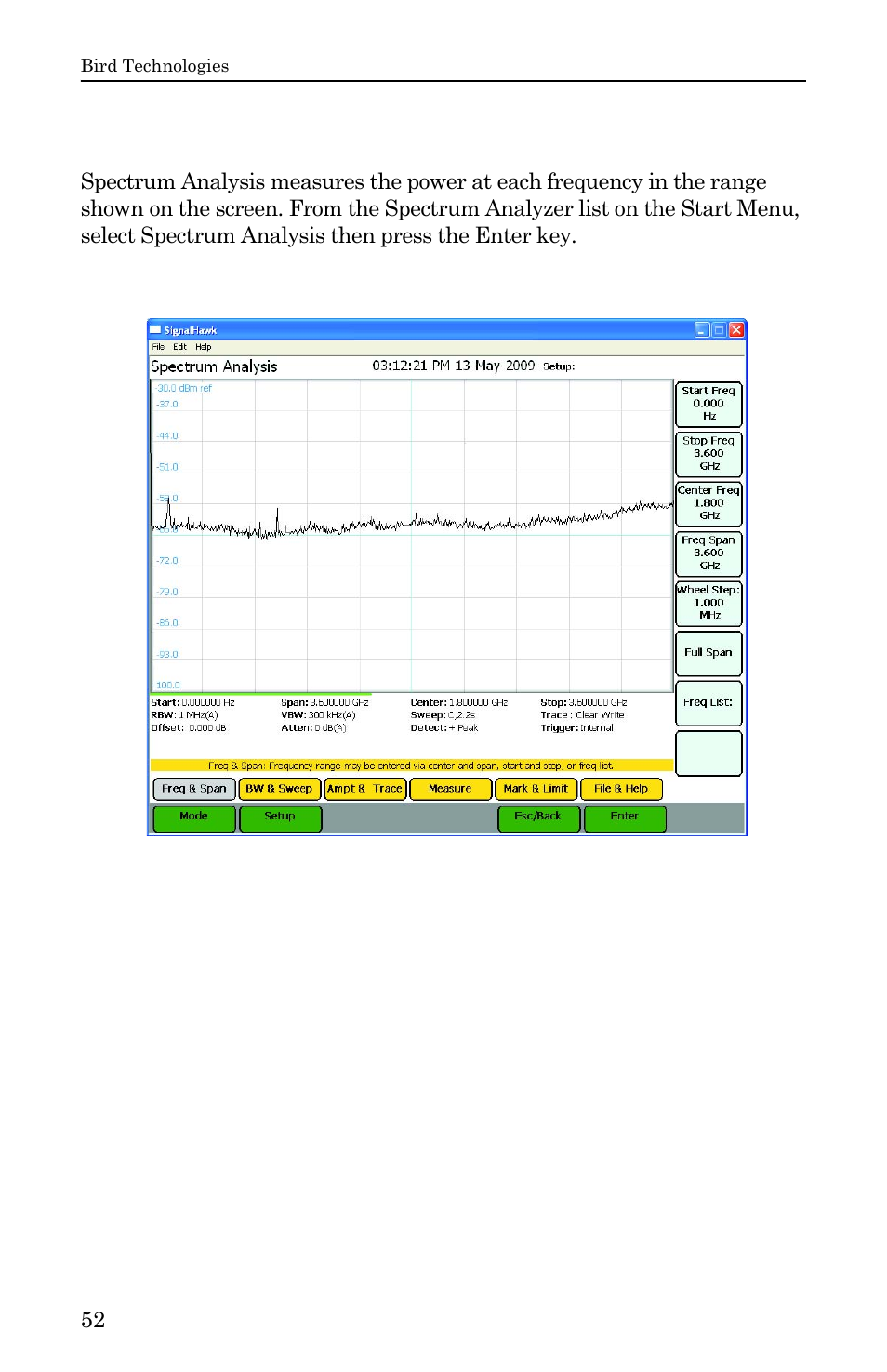The image size is (887, 1372).
Task: Click the Offset: 0.000 dB readout
Action: tap(189, 728)
